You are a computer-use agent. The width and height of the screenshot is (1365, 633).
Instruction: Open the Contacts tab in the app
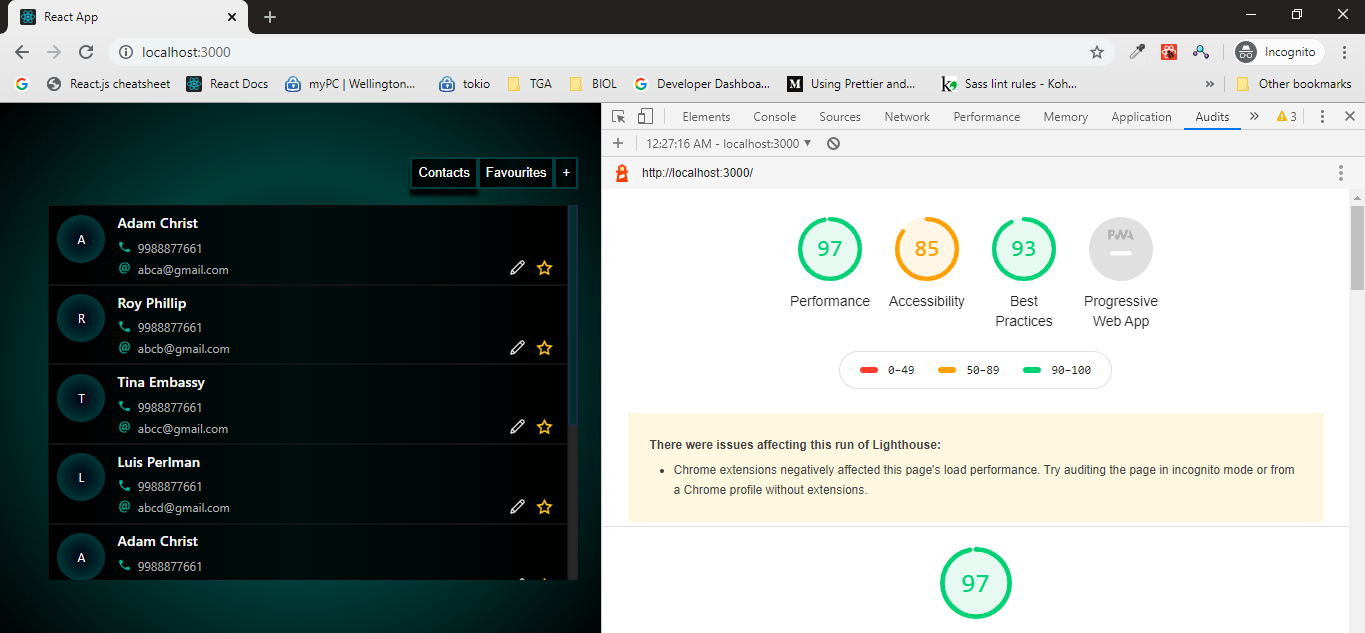coord(444,172)
